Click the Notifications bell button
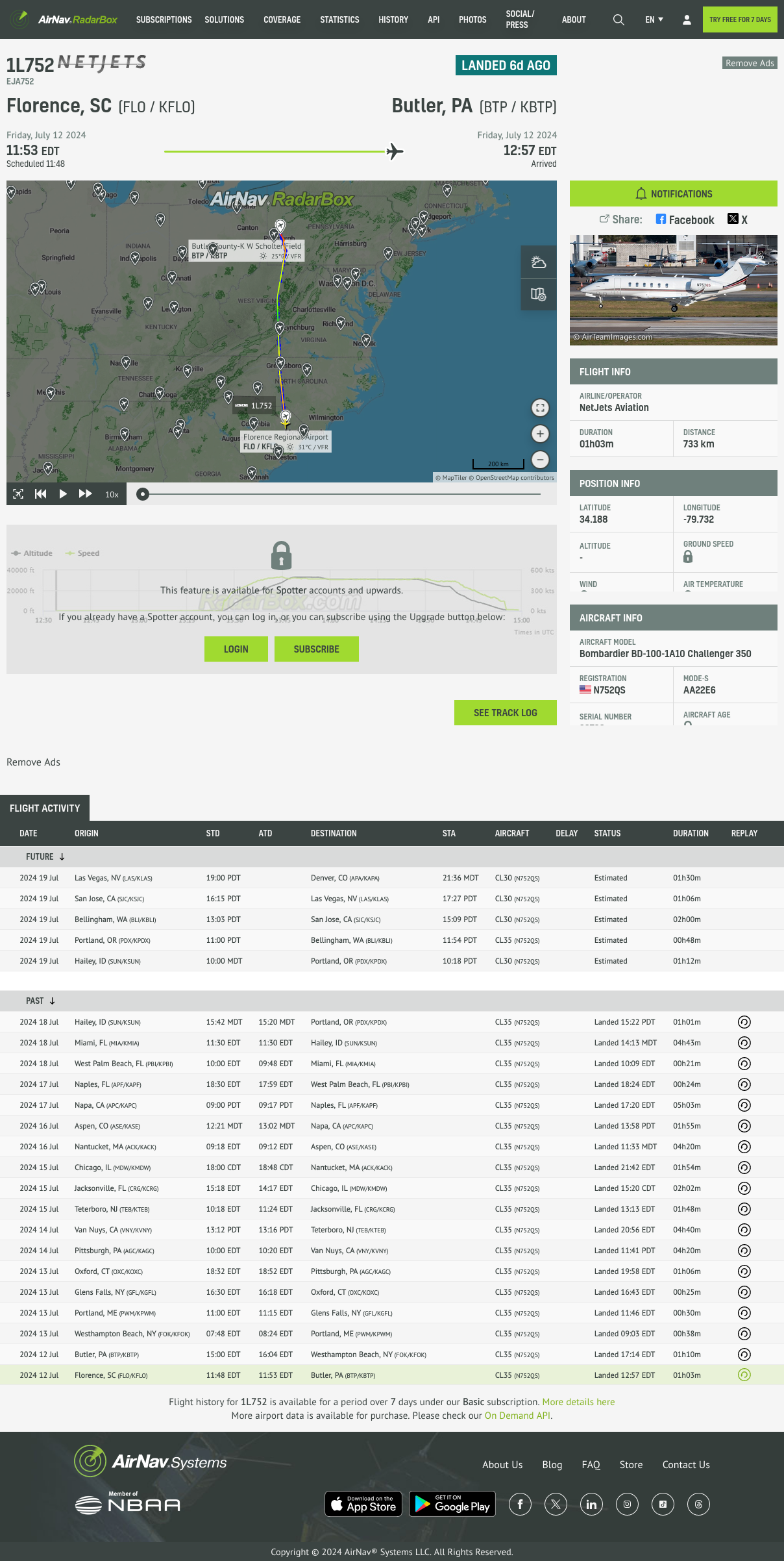 click(x=674, y=194)
